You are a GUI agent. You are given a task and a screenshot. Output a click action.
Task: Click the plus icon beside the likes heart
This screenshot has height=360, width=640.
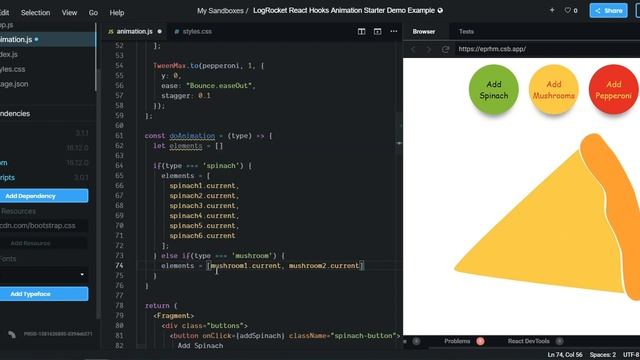(x=552, y=10)
